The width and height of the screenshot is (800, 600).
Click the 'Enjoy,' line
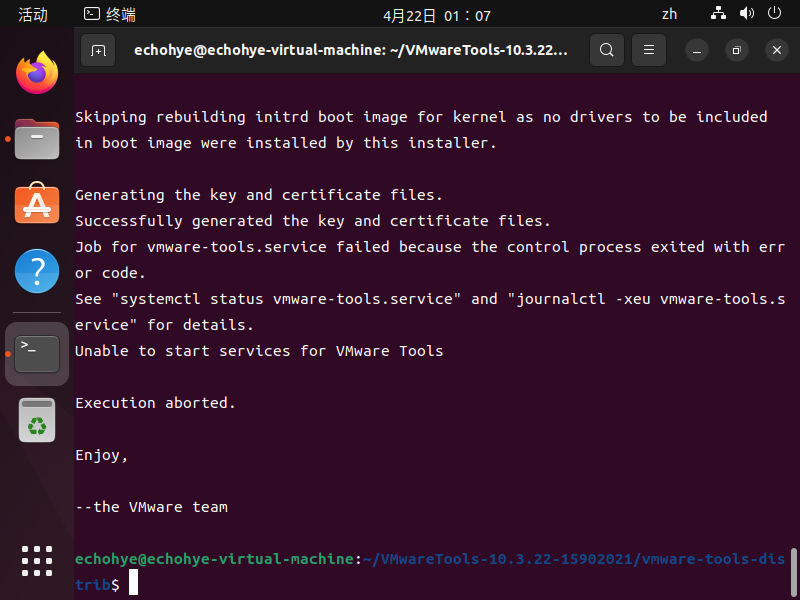click(x=102, y=455)
